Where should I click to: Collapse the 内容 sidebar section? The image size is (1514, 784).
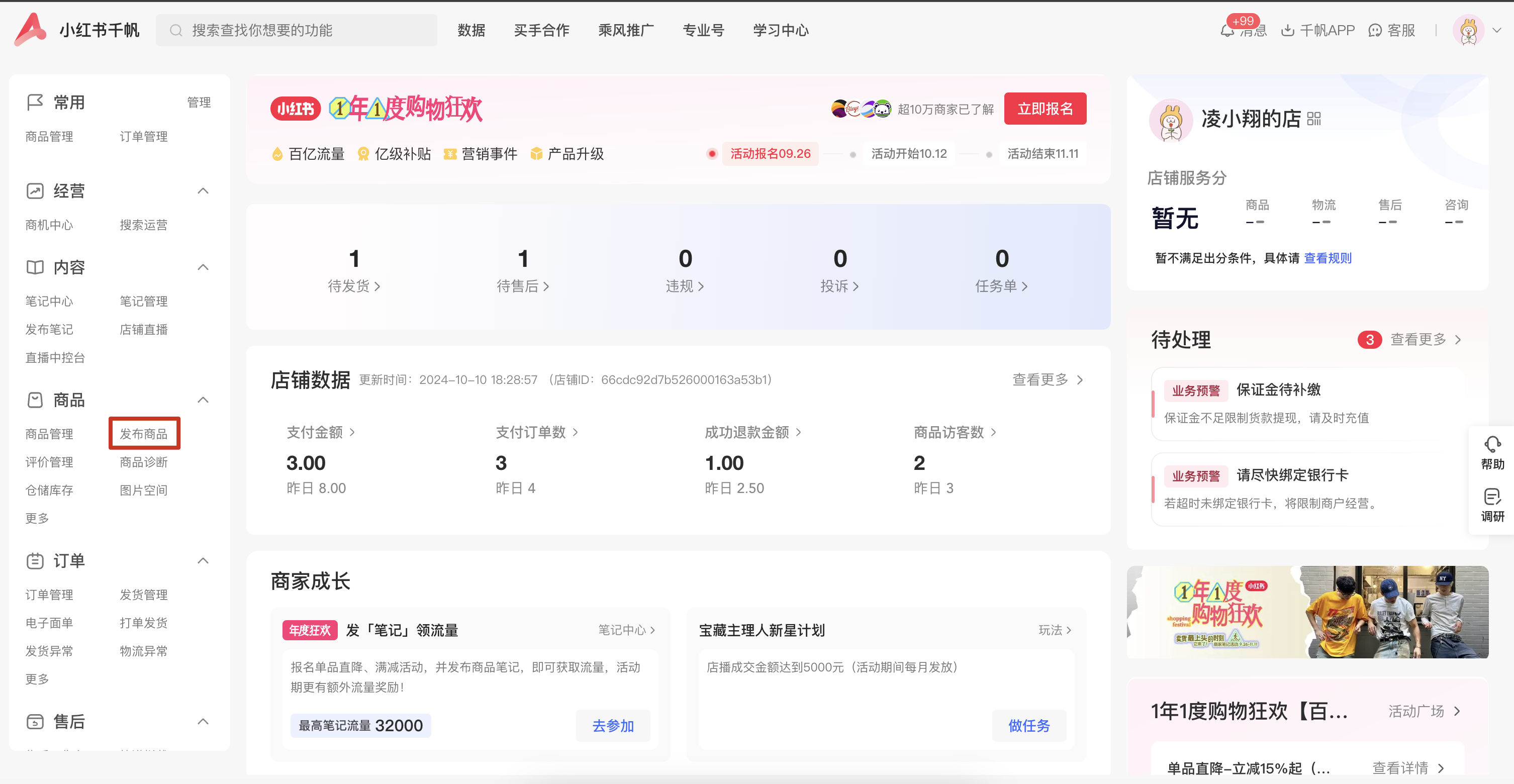pyautogui.click(x=204, y=267)
